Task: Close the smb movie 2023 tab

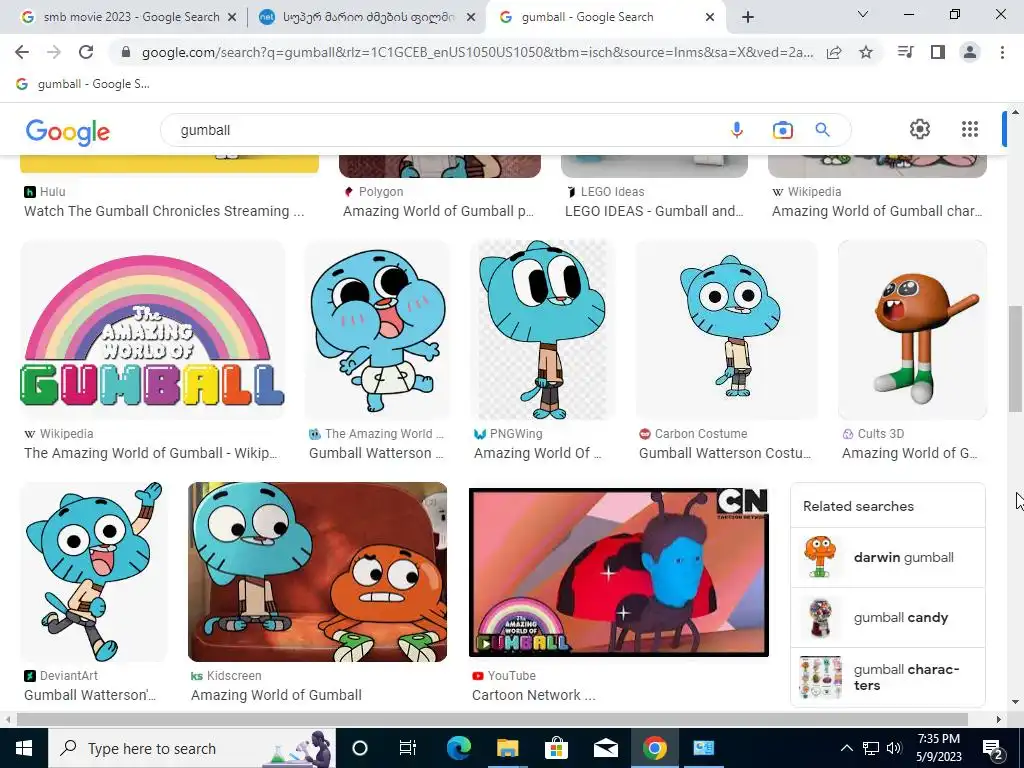Action: [x=232, y=18]
